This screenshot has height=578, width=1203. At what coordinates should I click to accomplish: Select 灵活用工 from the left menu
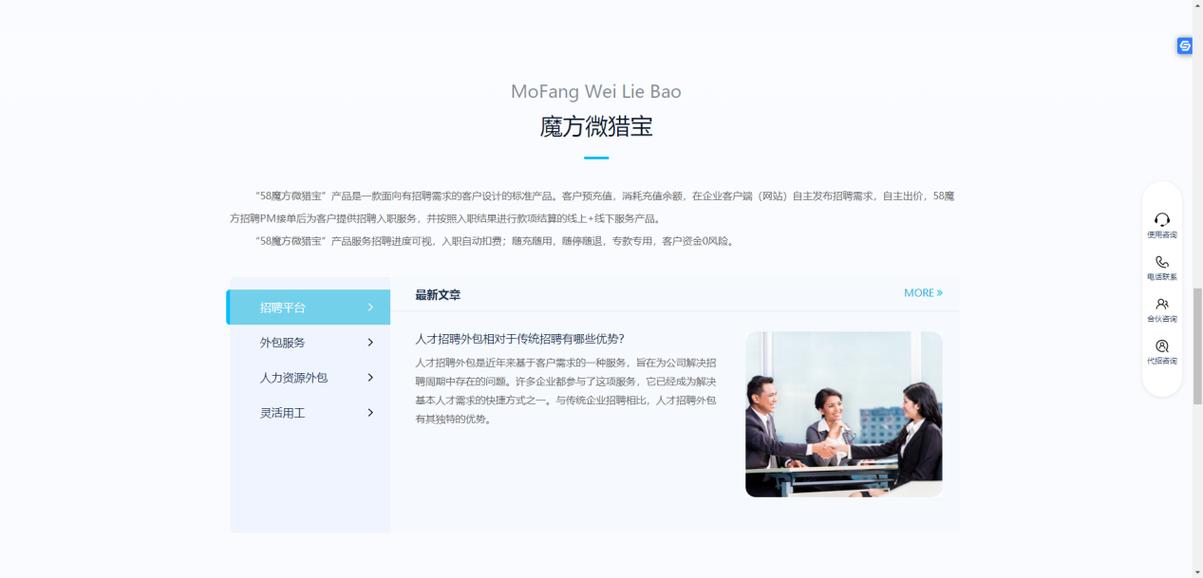click(281, 412)
